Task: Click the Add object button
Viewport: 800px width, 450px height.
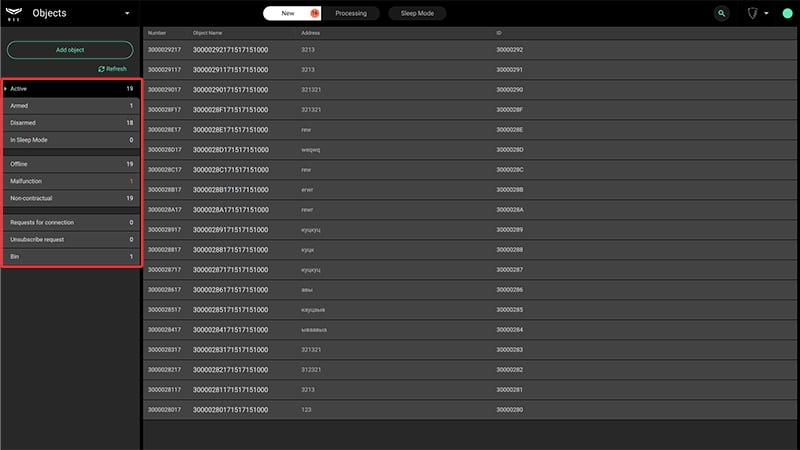Action: (x=70, y=50)
